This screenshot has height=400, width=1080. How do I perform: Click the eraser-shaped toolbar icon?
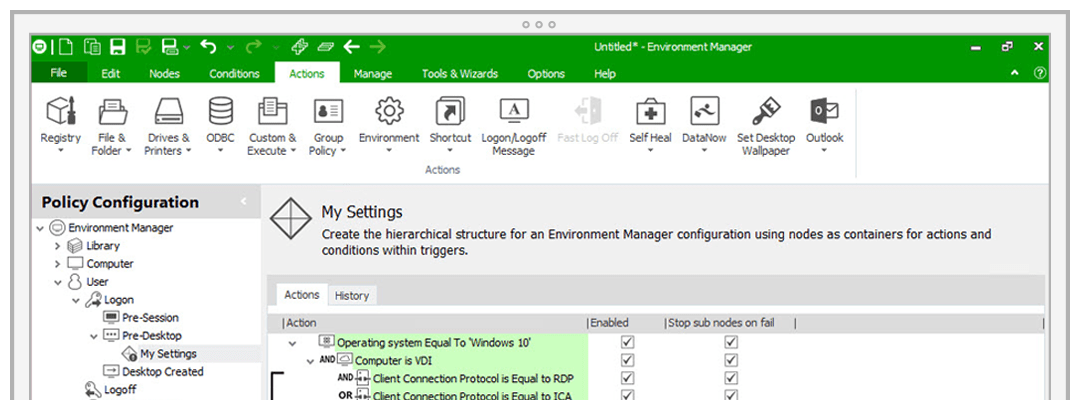[x=325, y=47]
